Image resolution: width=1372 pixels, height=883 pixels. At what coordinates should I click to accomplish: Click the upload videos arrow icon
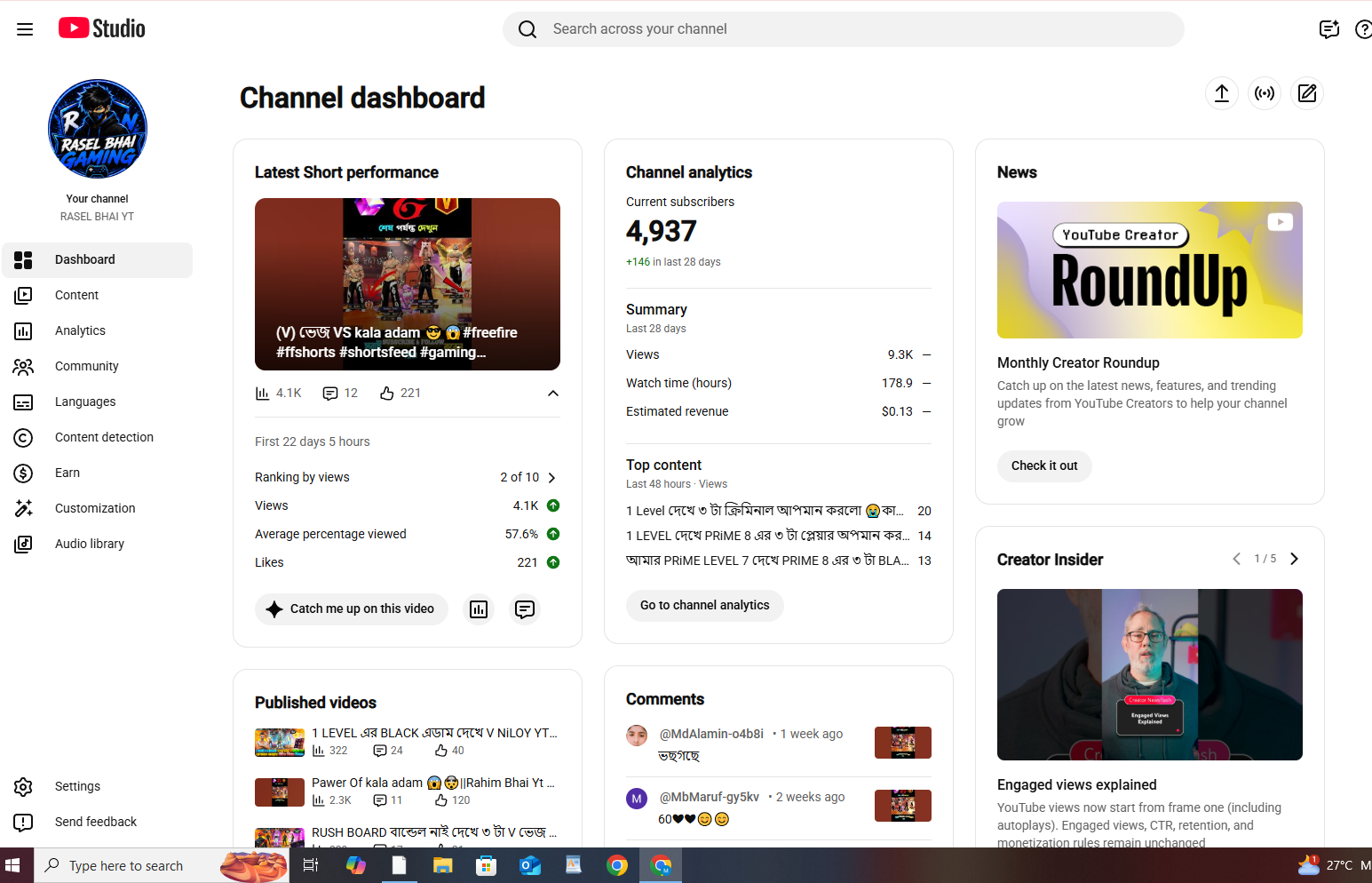(x=1222, y=93)
